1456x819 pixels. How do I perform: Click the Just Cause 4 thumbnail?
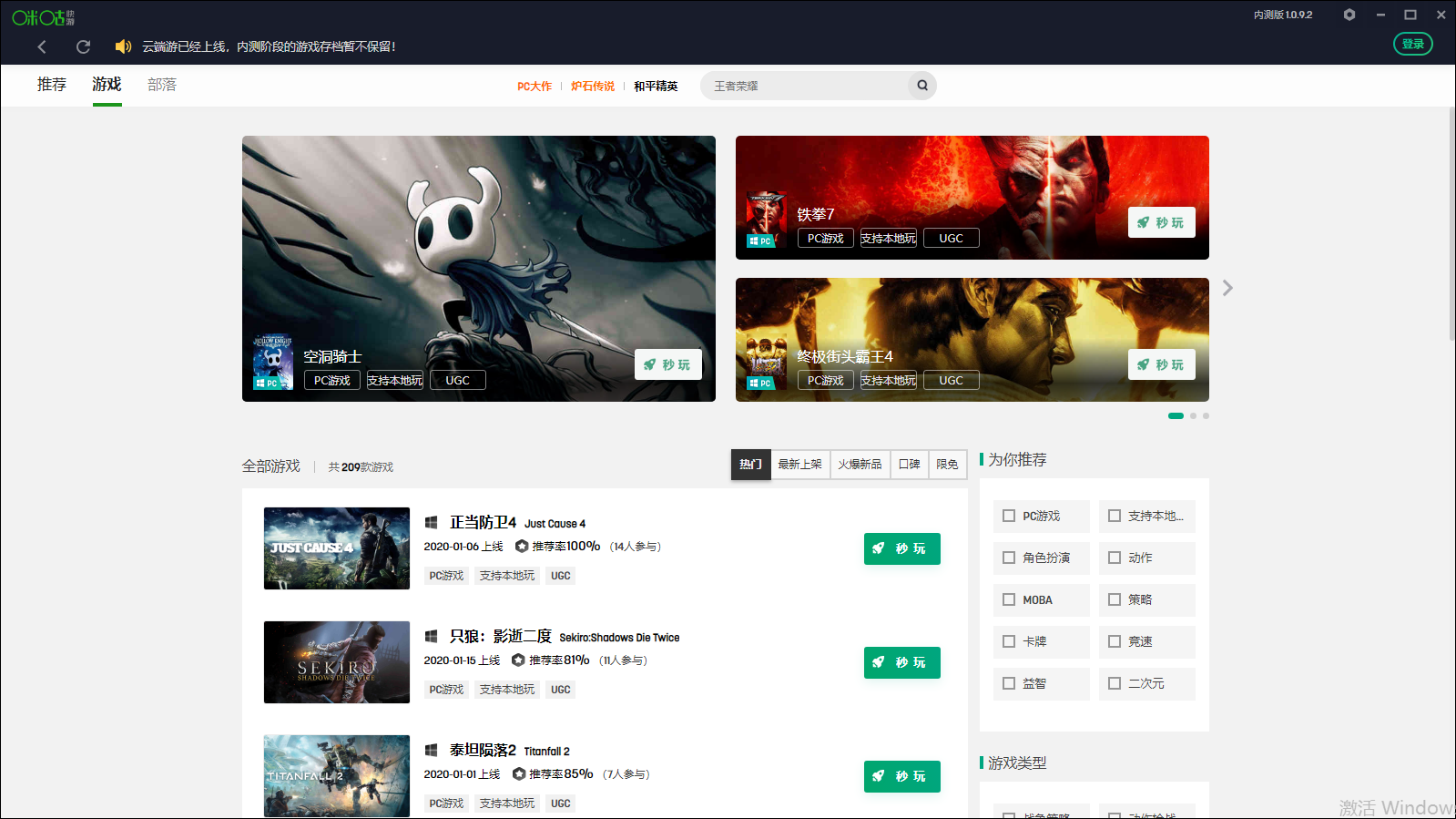(337, 548)
